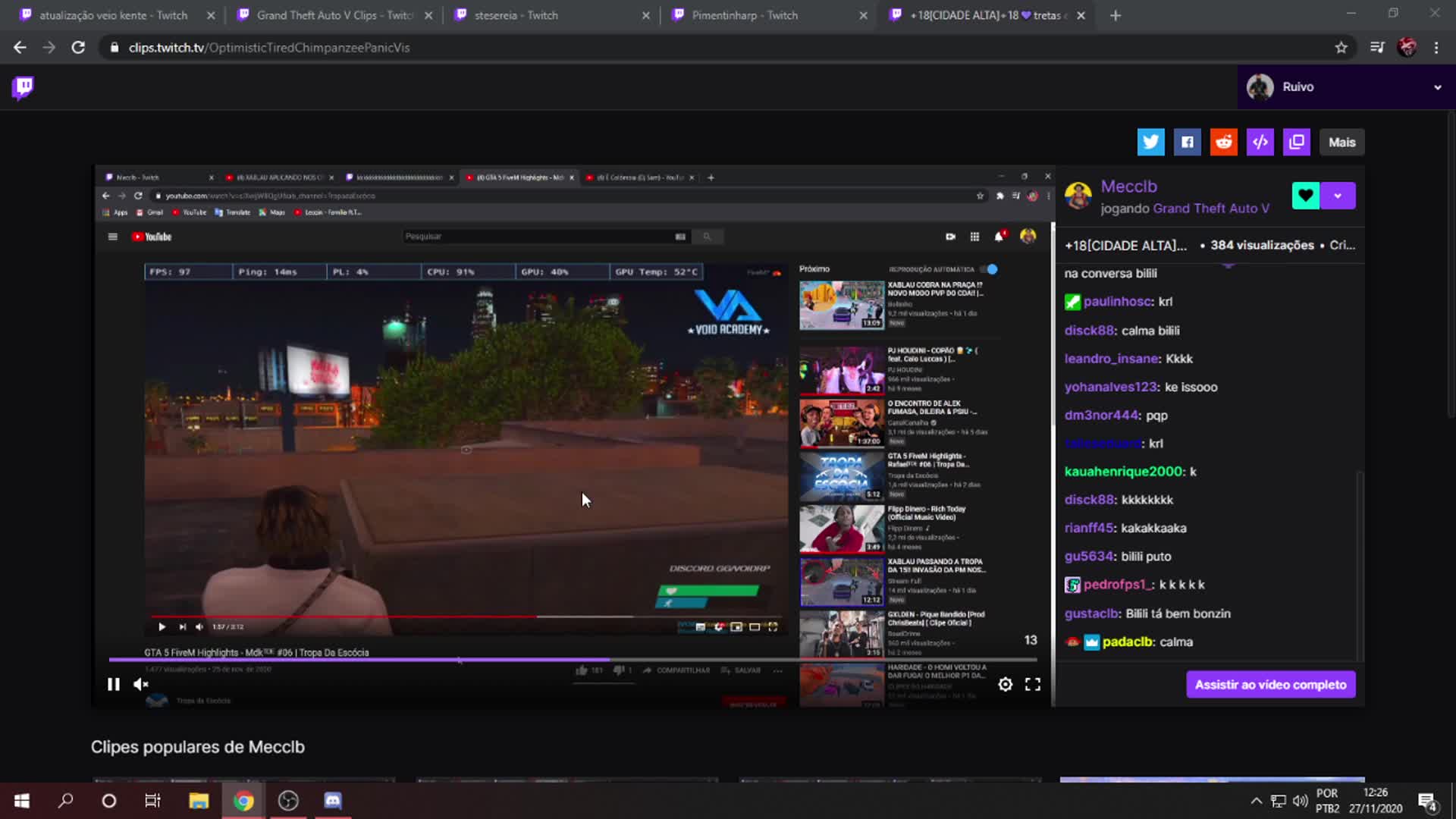The height and width of the screenshot is (819, 1456).
Task: Click the 384 visualizações view count
Action: (1262, 245)
